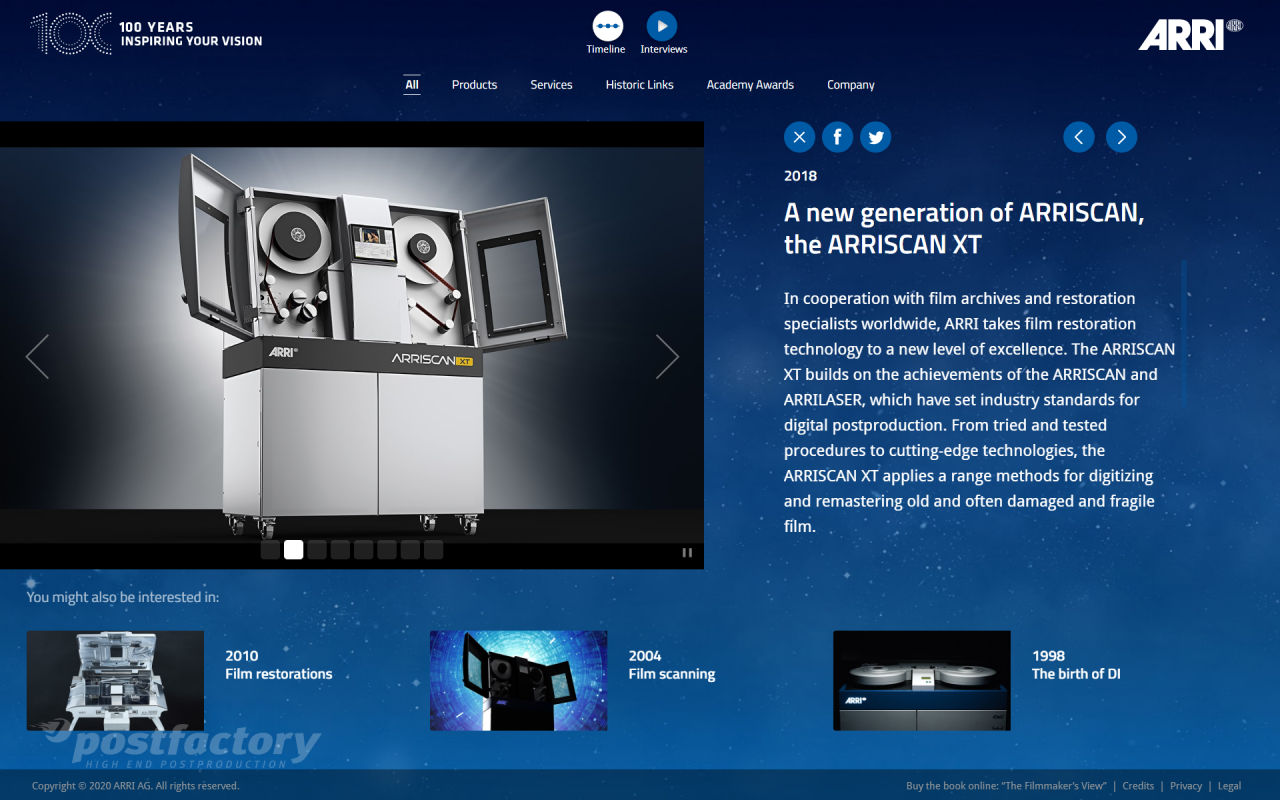
Task: Open the Timeline view icon
Action: coord(607,26)
